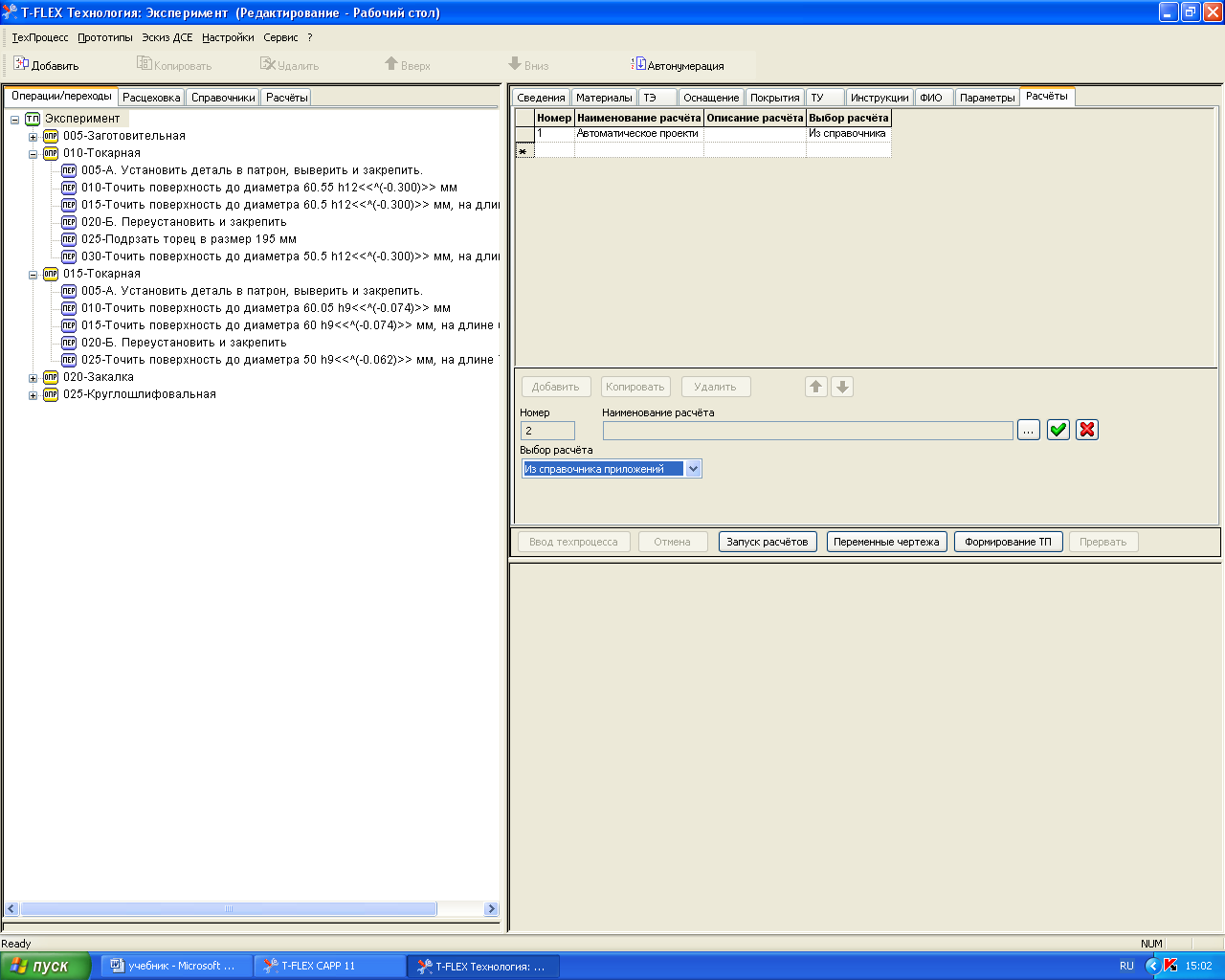
Task: Click the move down arrow button
Action: [842, 387]
